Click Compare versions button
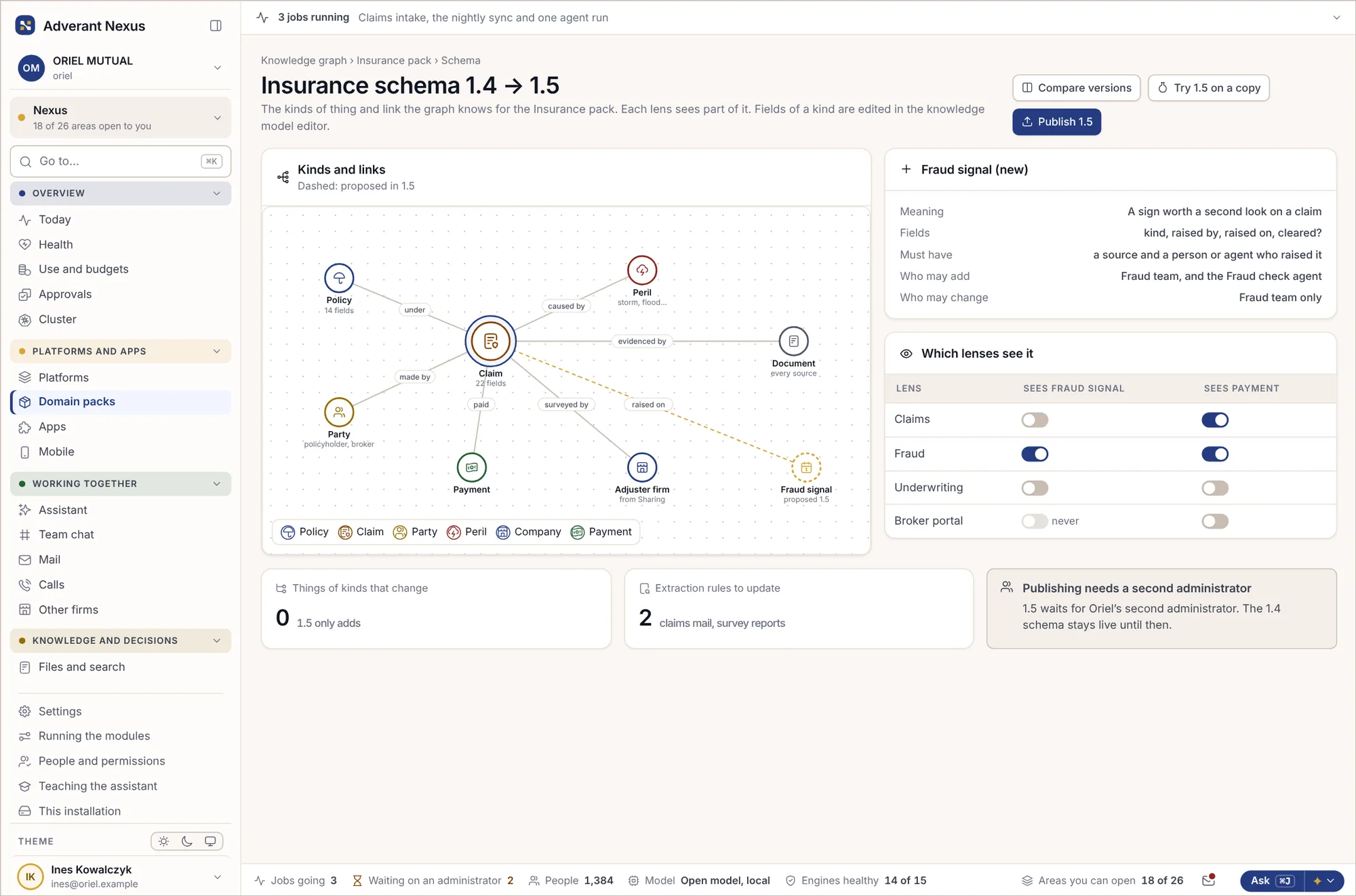 pyautogui.click(x=1076, y=88)
